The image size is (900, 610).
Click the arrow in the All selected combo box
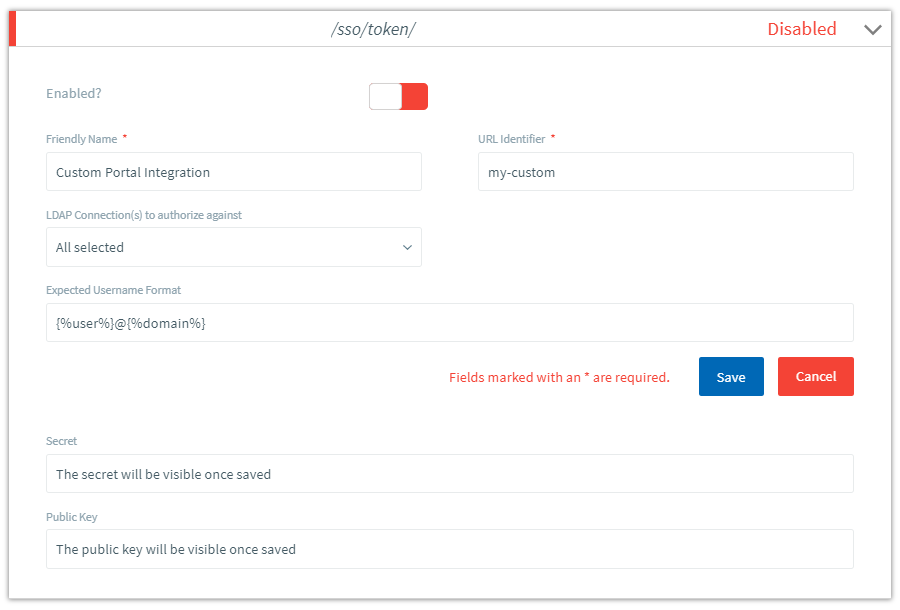pos(407,247)
